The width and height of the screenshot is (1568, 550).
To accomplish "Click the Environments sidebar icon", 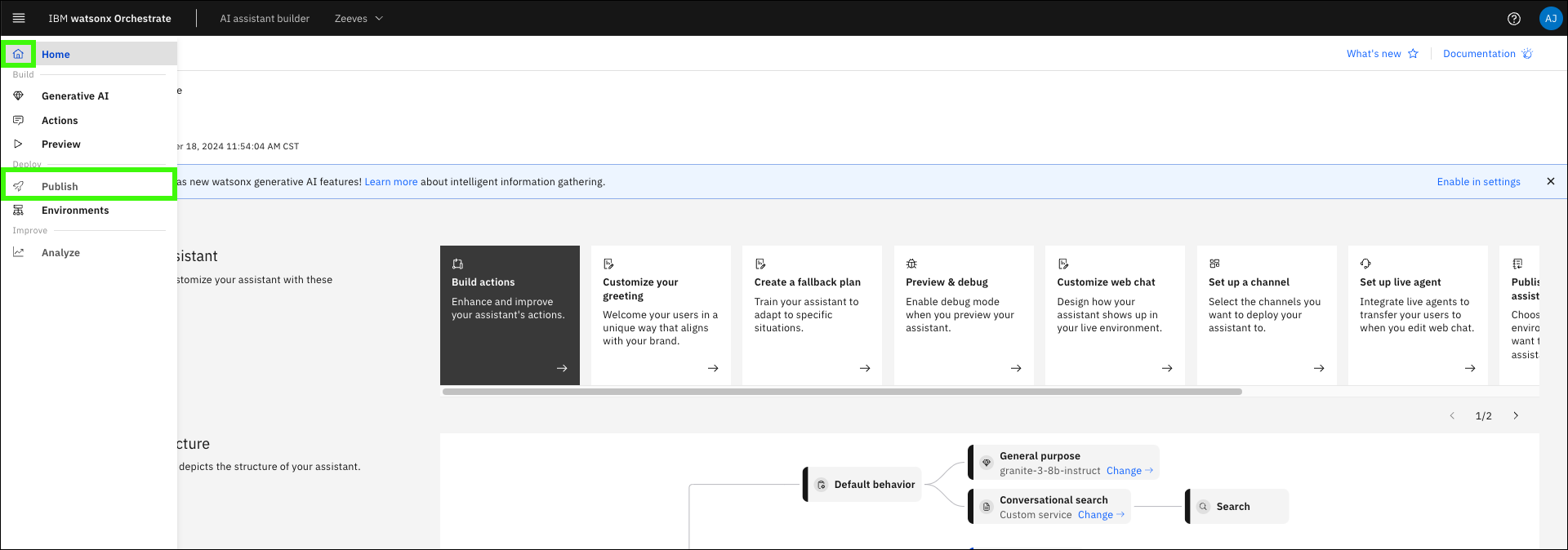I will 18,210.
